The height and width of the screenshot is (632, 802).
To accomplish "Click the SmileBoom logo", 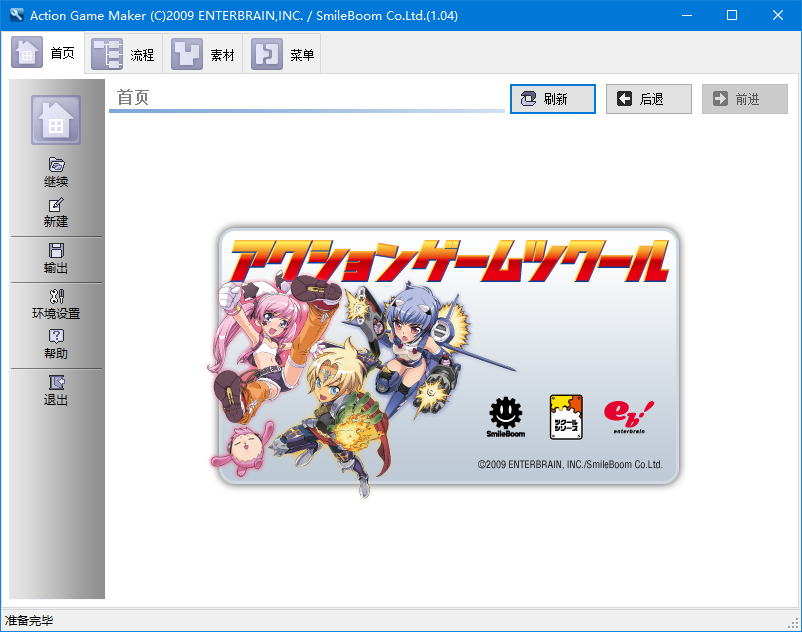I will (505, 417).
